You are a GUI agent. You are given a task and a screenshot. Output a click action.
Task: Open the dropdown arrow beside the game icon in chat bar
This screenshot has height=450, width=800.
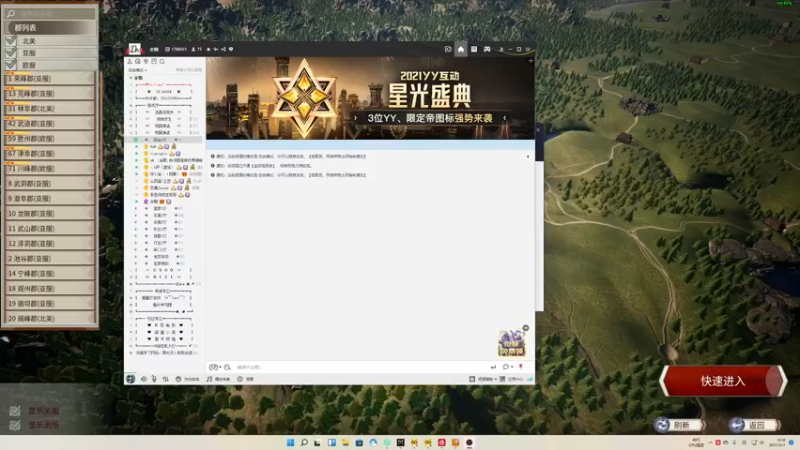[220, 367]
